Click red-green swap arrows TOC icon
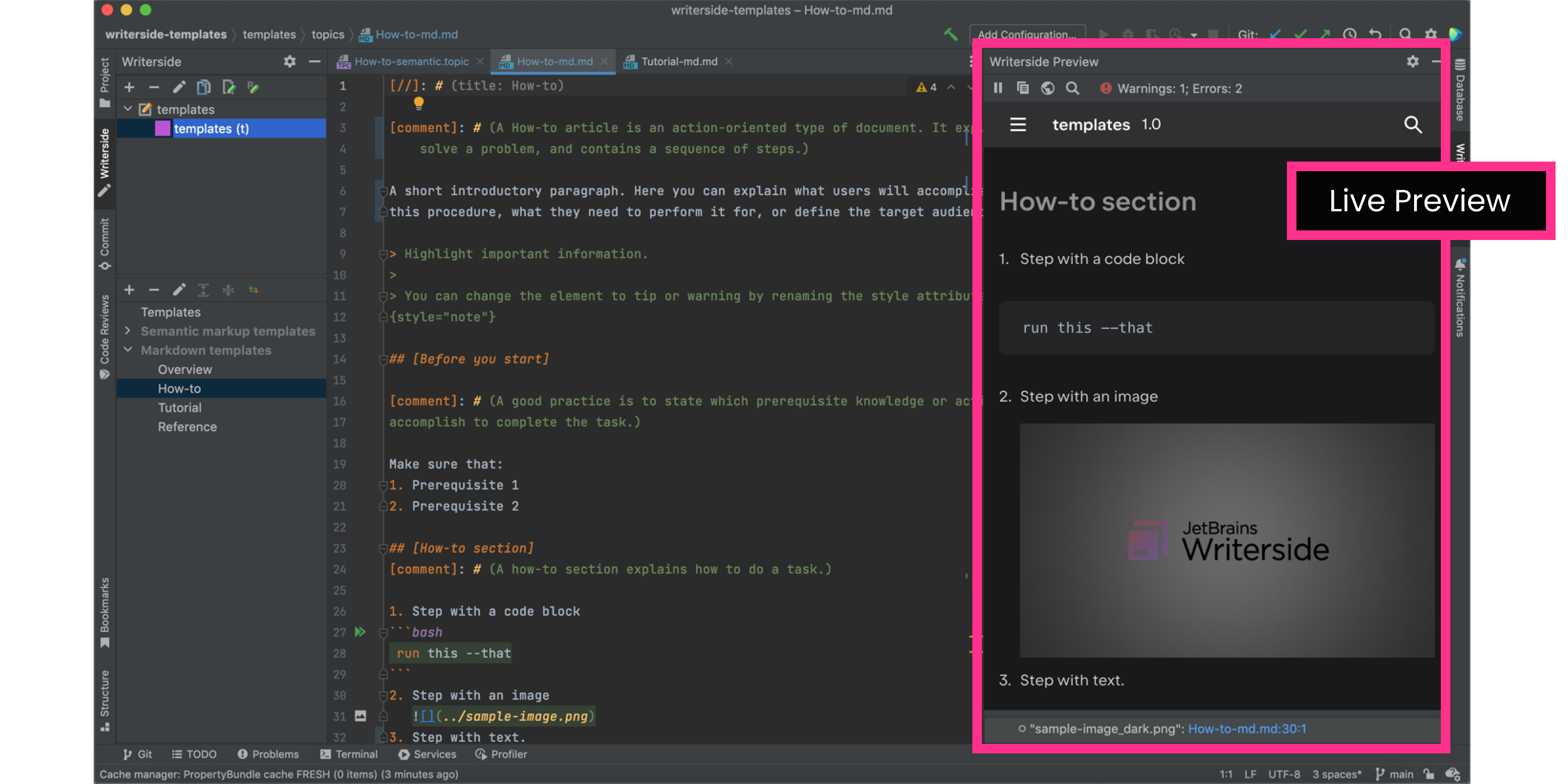 coord(253,290)
